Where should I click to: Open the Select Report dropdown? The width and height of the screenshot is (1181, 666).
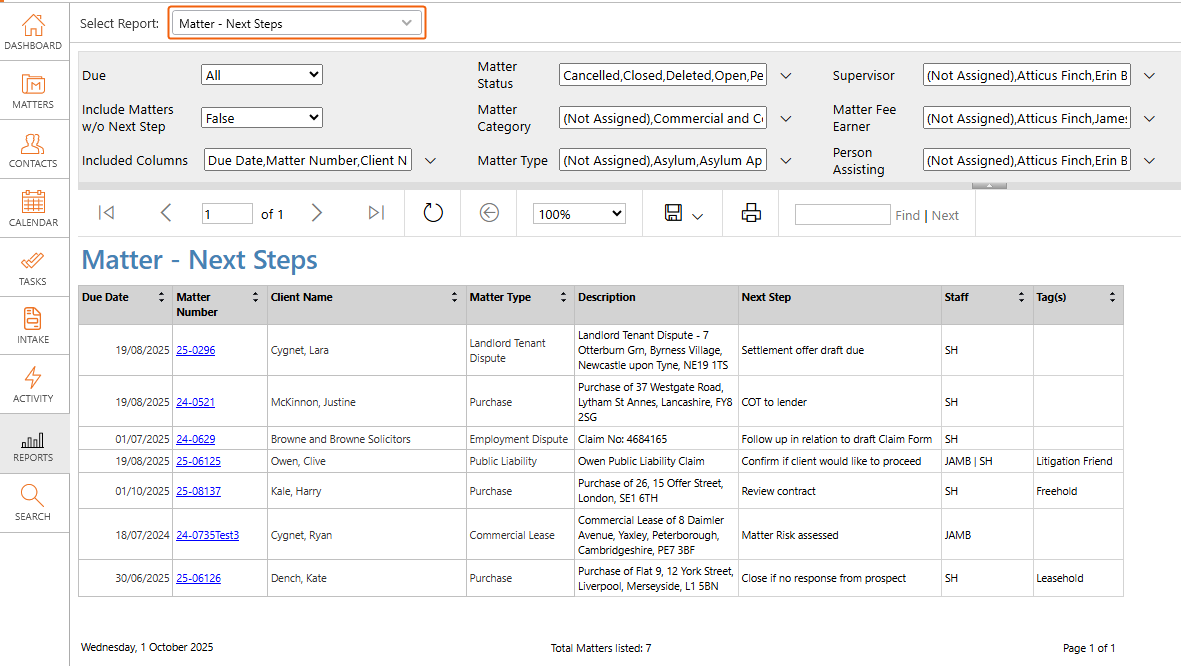(x=297, y=23)
